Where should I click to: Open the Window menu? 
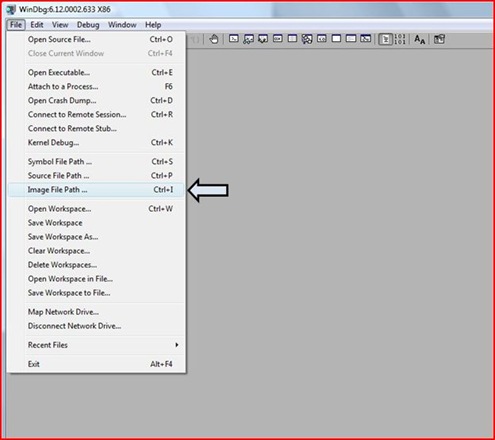pos(122,25)
